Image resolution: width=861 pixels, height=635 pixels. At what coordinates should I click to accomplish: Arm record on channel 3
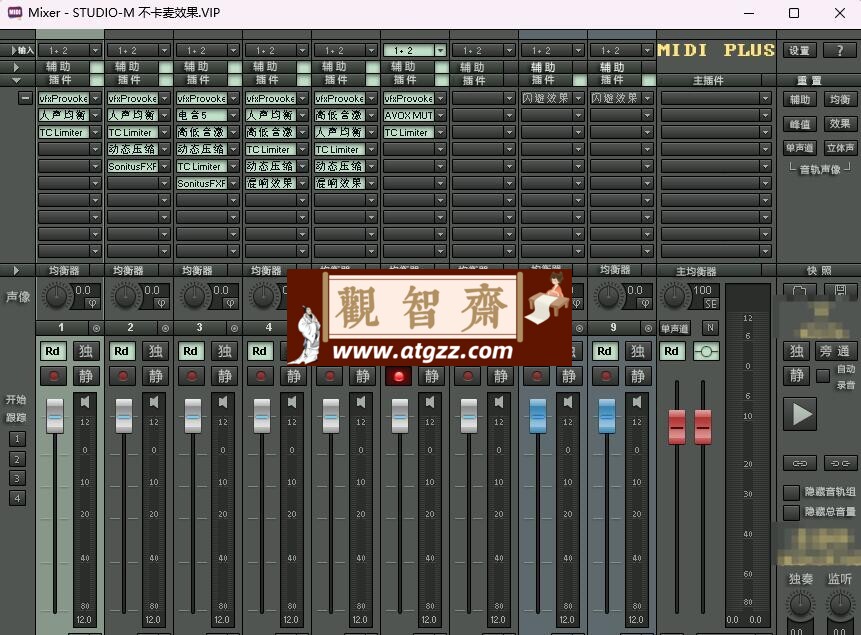click(x=192, y=376)
